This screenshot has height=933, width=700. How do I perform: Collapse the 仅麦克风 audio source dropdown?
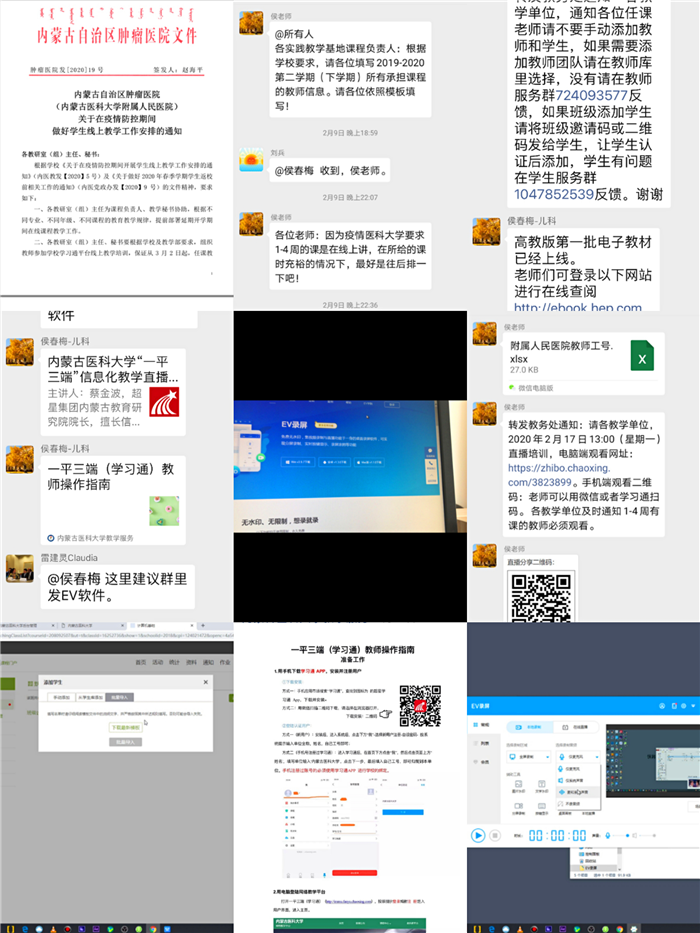click(578, 757)
